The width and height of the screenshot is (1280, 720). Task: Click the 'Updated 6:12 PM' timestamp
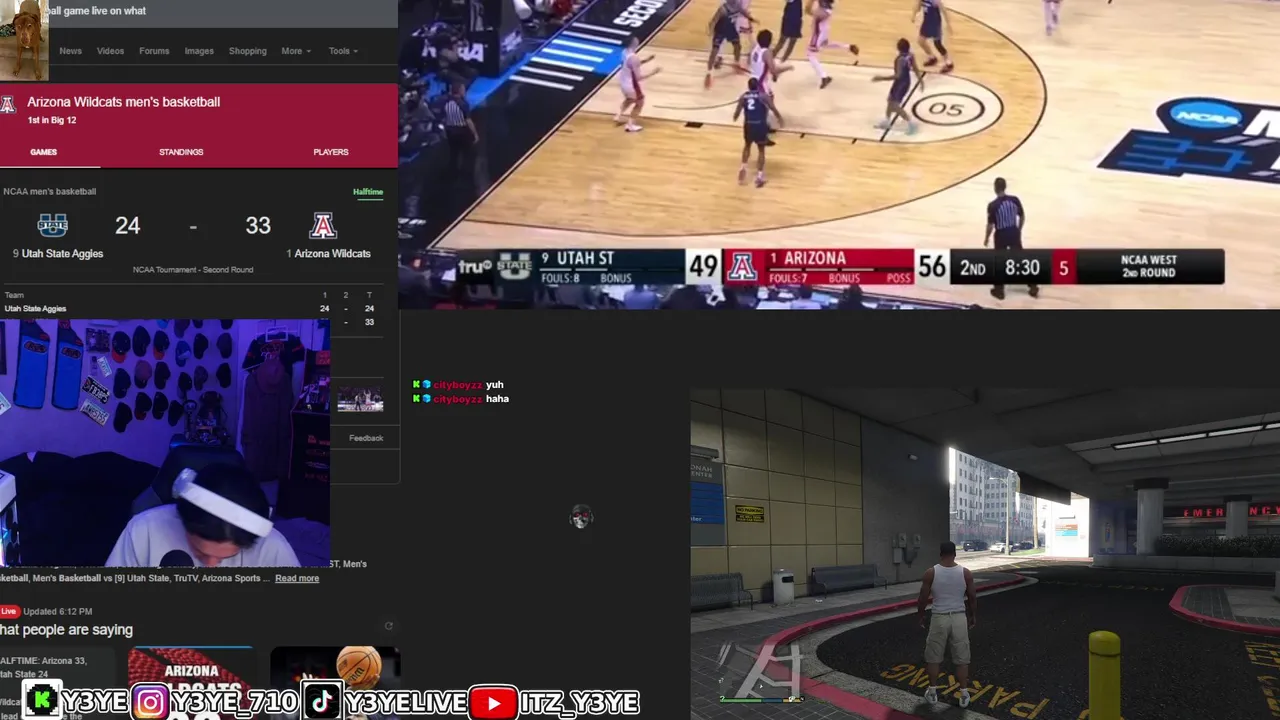click(x=58, y=611)
